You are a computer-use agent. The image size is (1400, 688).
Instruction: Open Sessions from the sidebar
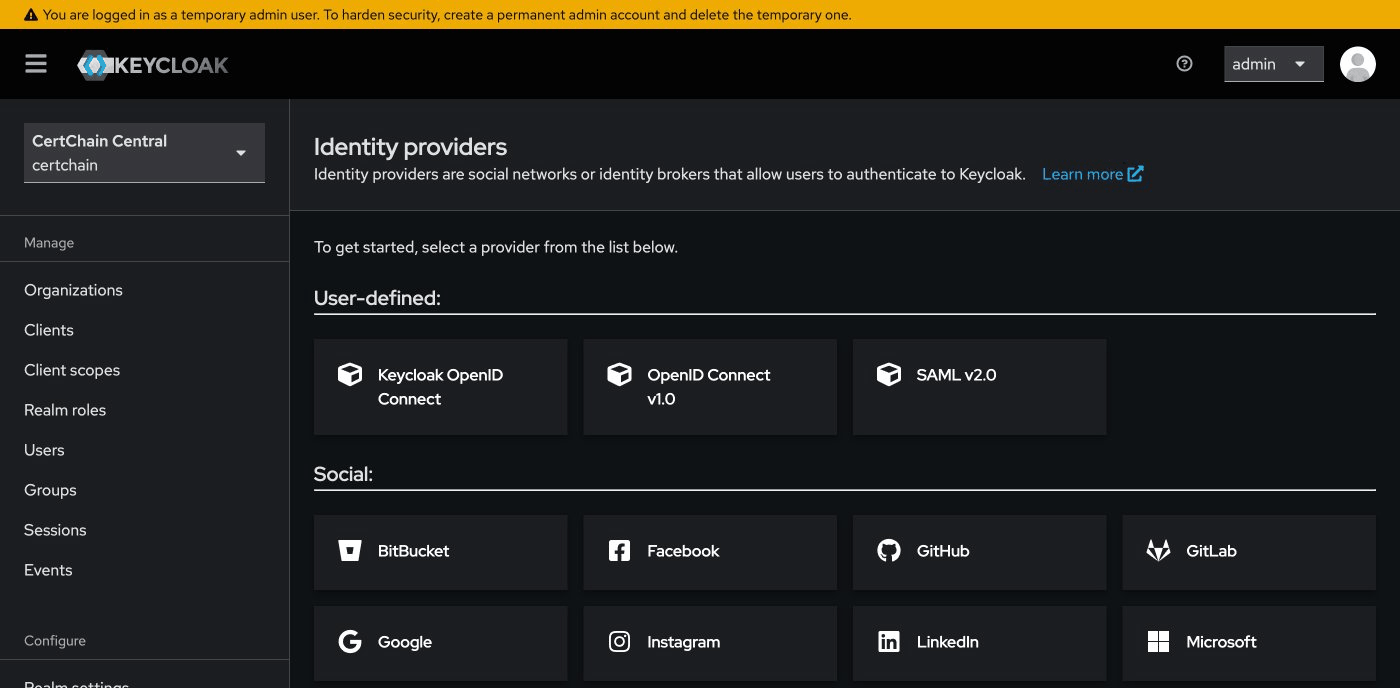(55, 530)
